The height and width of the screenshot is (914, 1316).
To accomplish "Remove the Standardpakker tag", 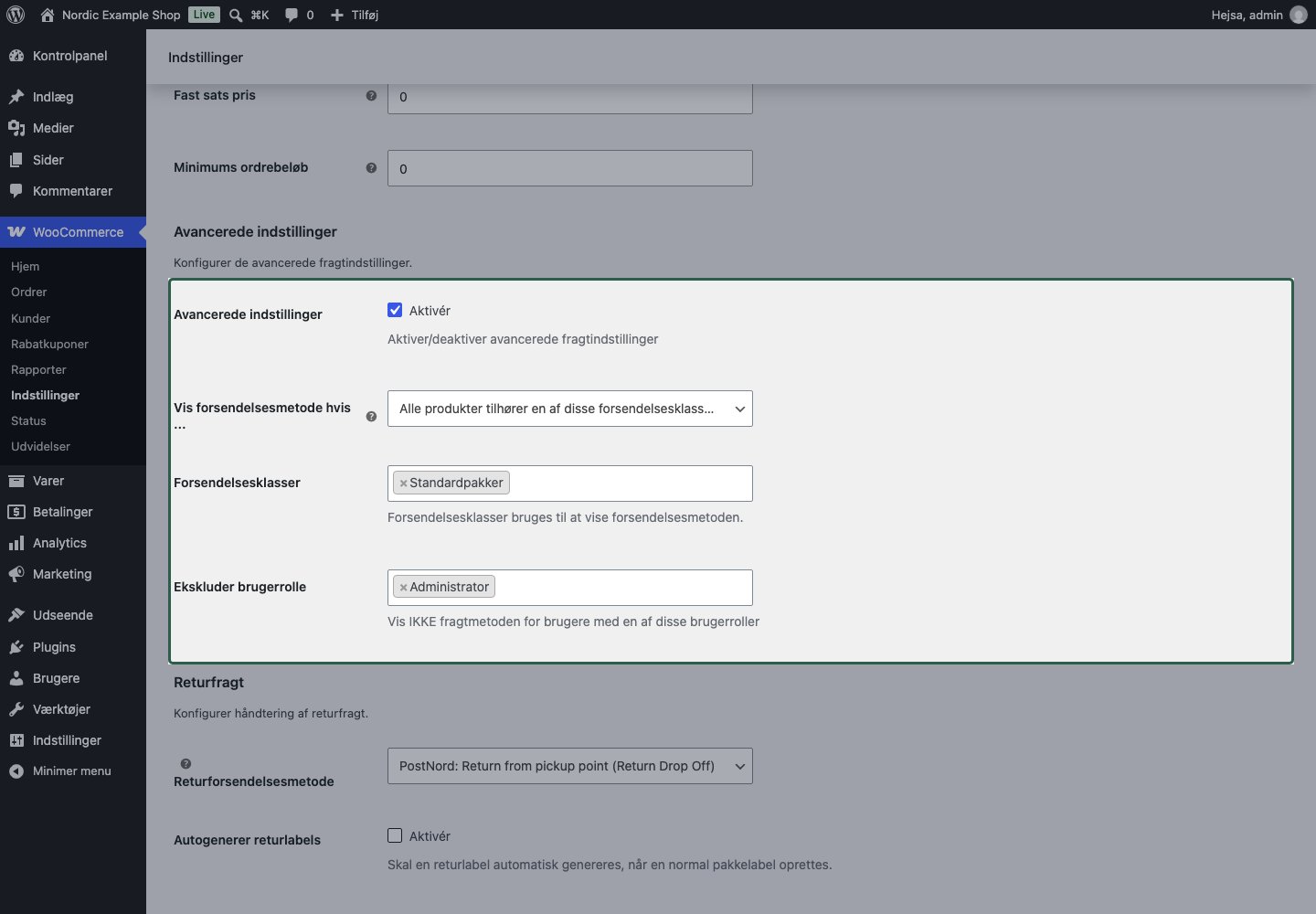I will point(403,484).
